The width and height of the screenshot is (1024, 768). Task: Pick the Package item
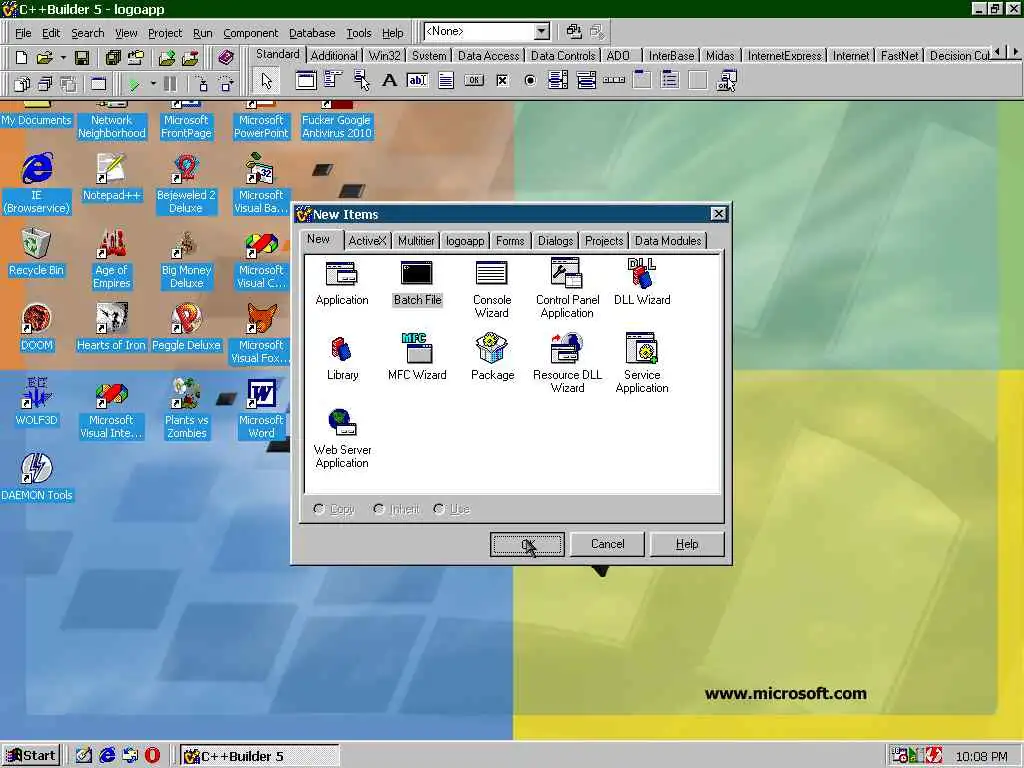click(492, 358)
